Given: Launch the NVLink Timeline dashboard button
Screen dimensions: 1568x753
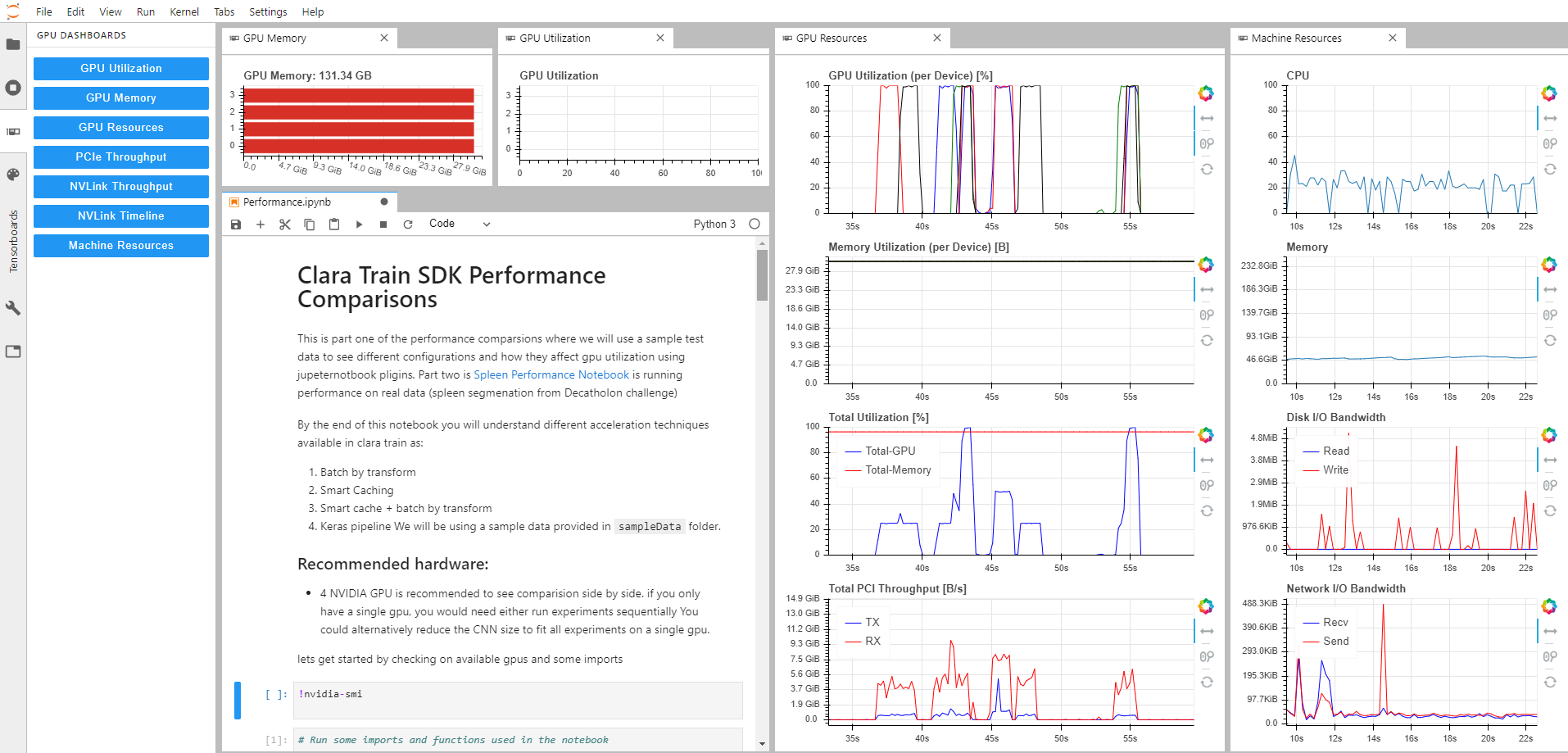Looking at the screenshot, I should click(121, 216).
